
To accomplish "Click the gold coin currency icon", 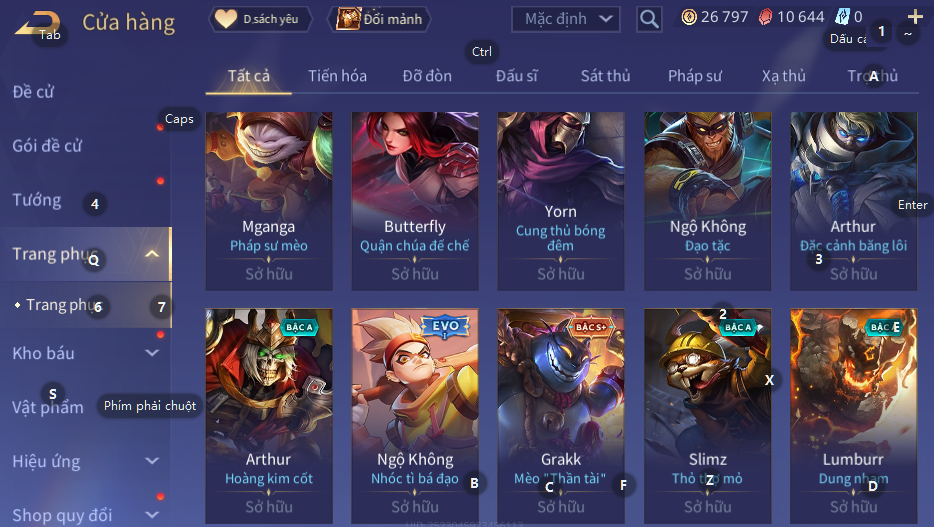I will 689,17.
